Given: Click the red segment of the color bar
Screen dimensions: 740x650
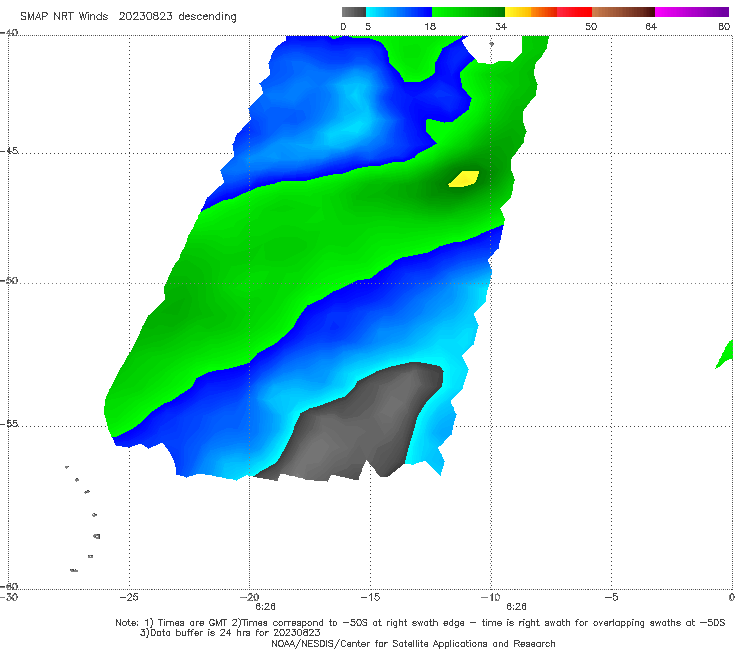Looking at the screenshot, I should tap(574, 12).
